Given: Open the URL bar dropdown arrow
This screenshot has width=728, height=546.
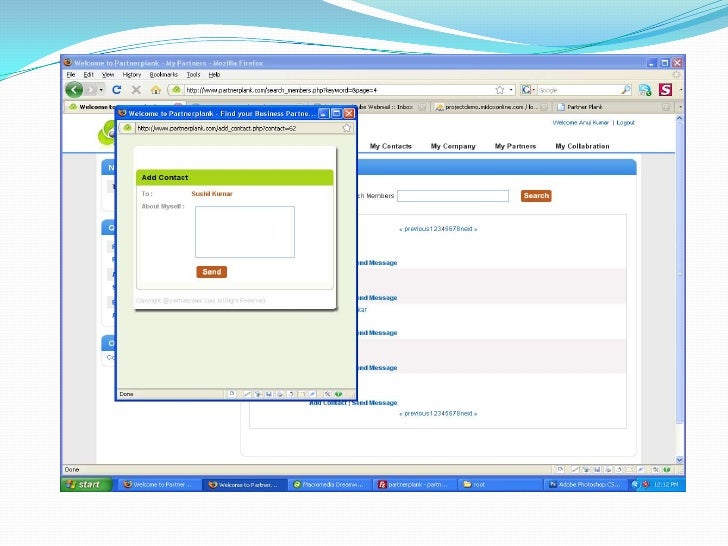Looking at the screenshot, I should (x=511, y=90).
